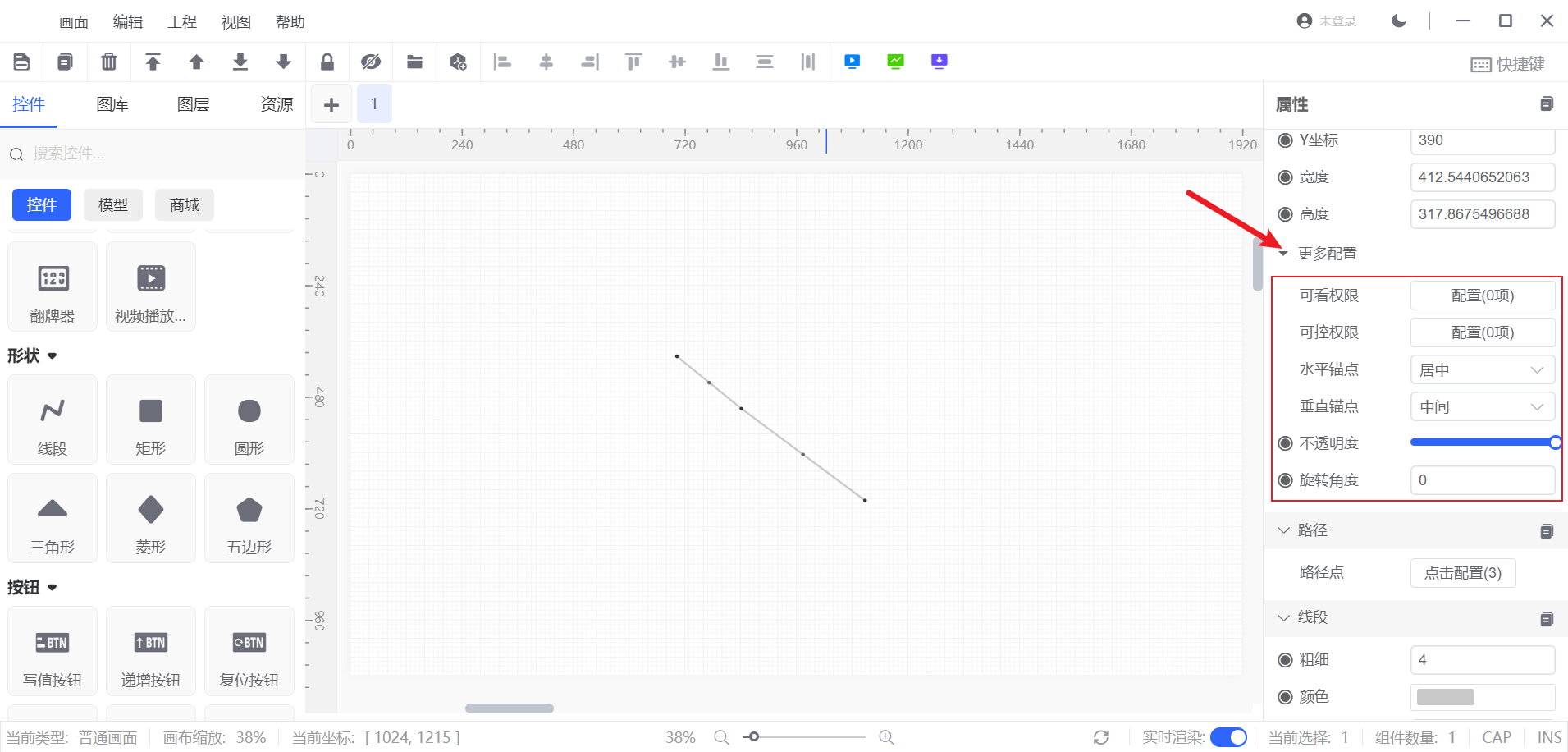Click the 点击配置(3) path points button
Screen dimensions: 1568x752
click(x=1462, y=573)
